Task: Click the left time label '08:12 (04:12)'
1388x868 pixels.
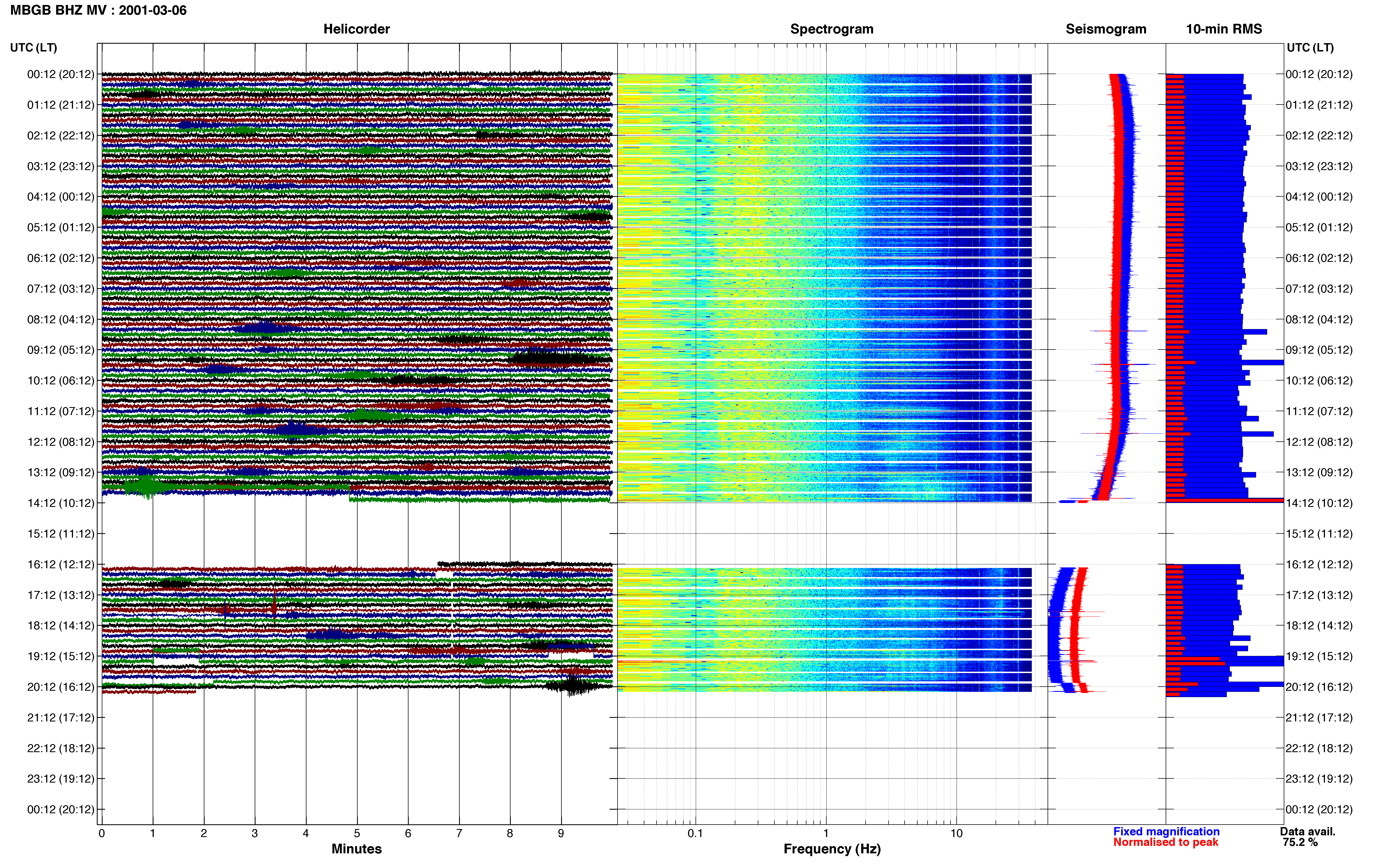Action: [x=61, y=319]
